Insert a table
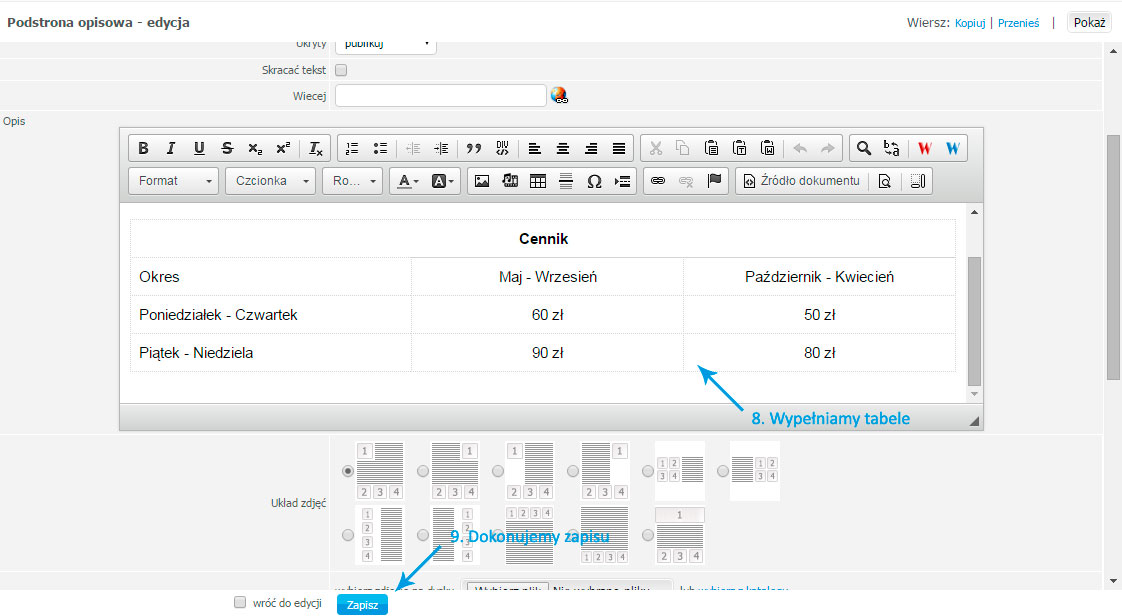This screenshot has height=616, width=1122. (x=538, y=181)
